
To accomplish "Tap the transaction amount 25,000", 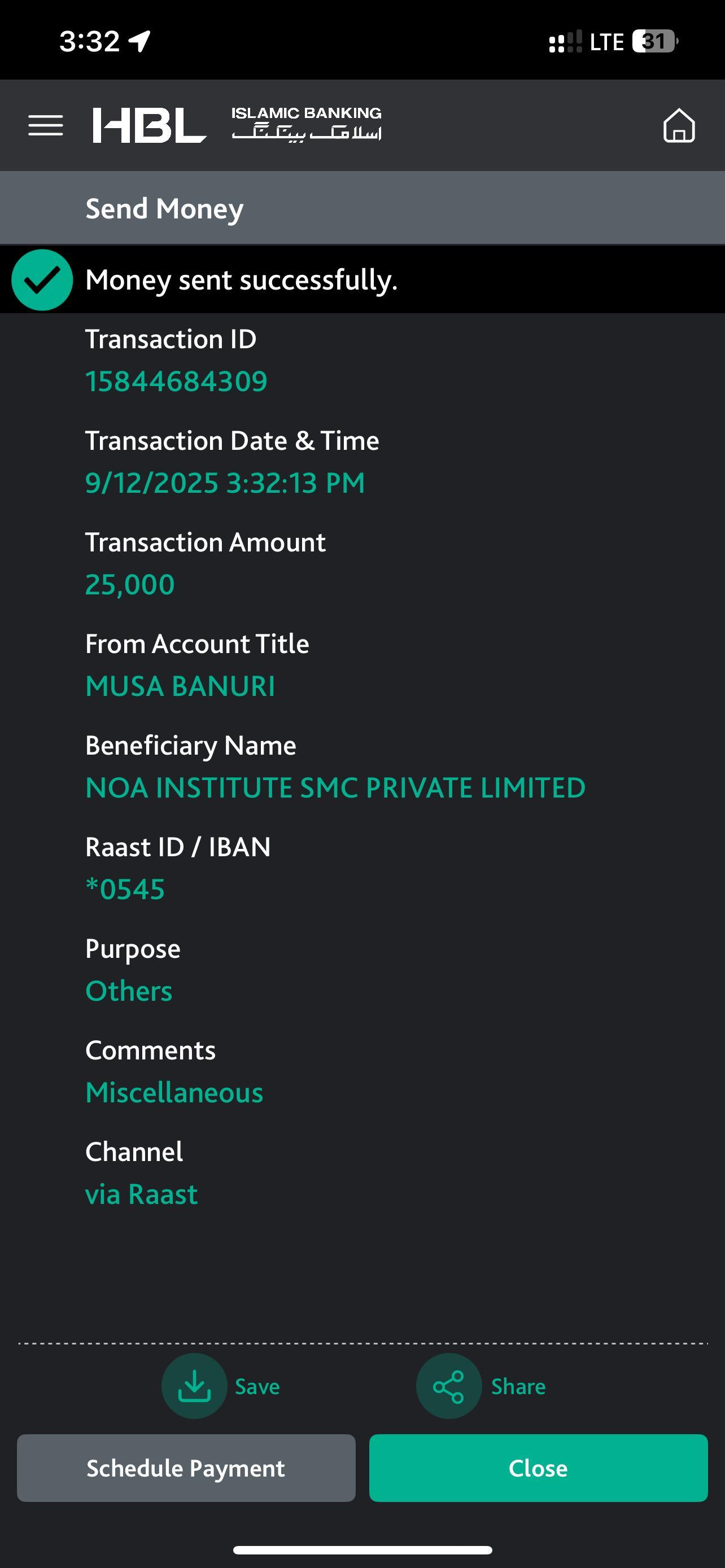I will [130, 584].
